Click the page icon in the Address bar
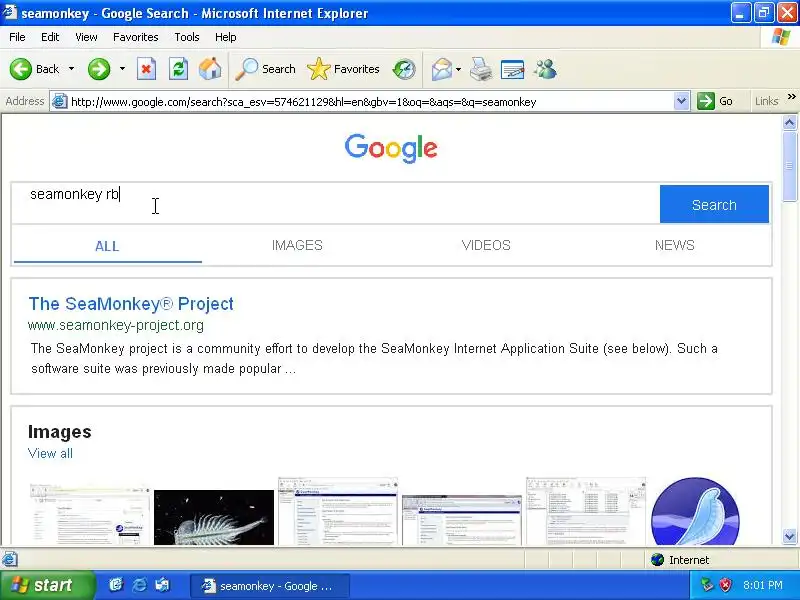Screen dimensions: 800x600 pos(60,102)
